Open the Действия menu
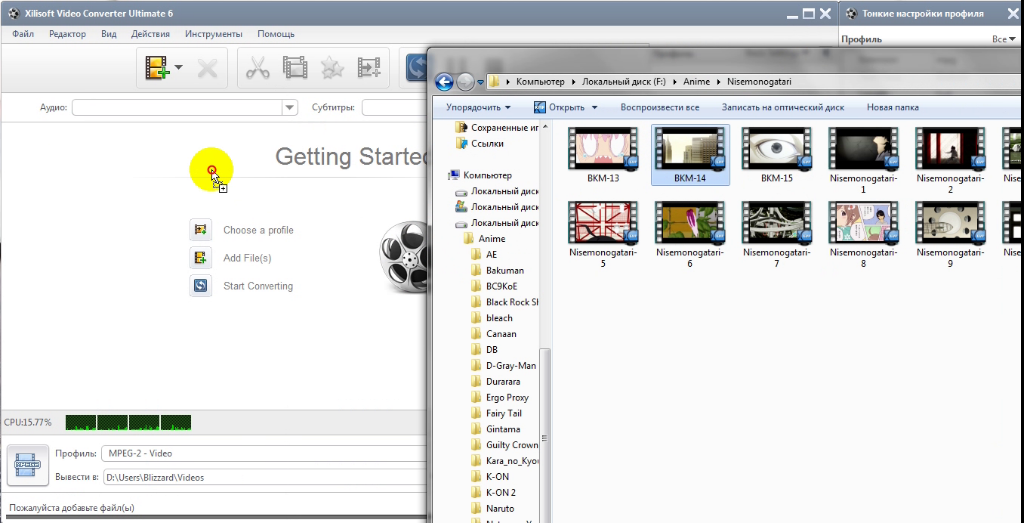This screenshot has width=1024, height=523. click(150, 34)
